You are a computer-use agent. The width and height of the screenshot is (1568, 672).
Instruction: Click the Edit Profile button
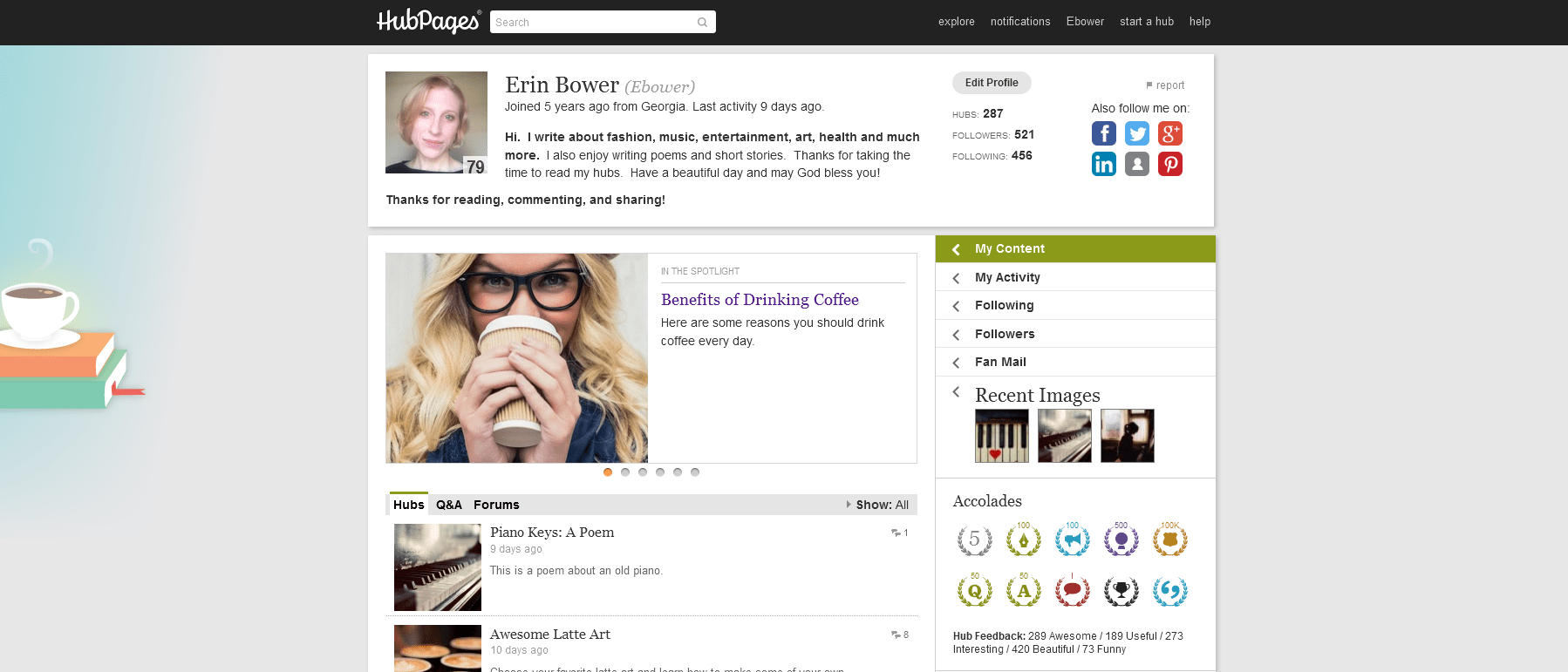992,83
